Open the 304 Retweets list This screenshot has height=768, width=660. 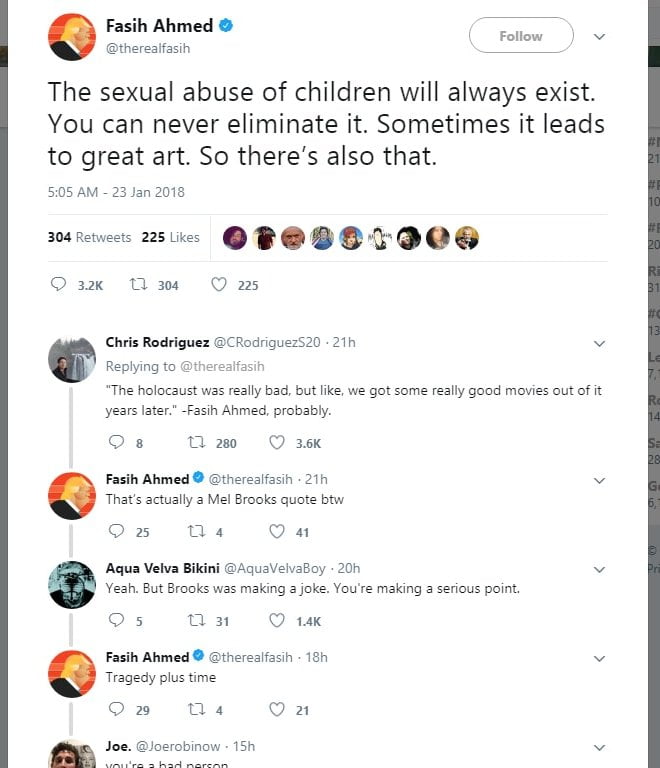click(89, 237)
